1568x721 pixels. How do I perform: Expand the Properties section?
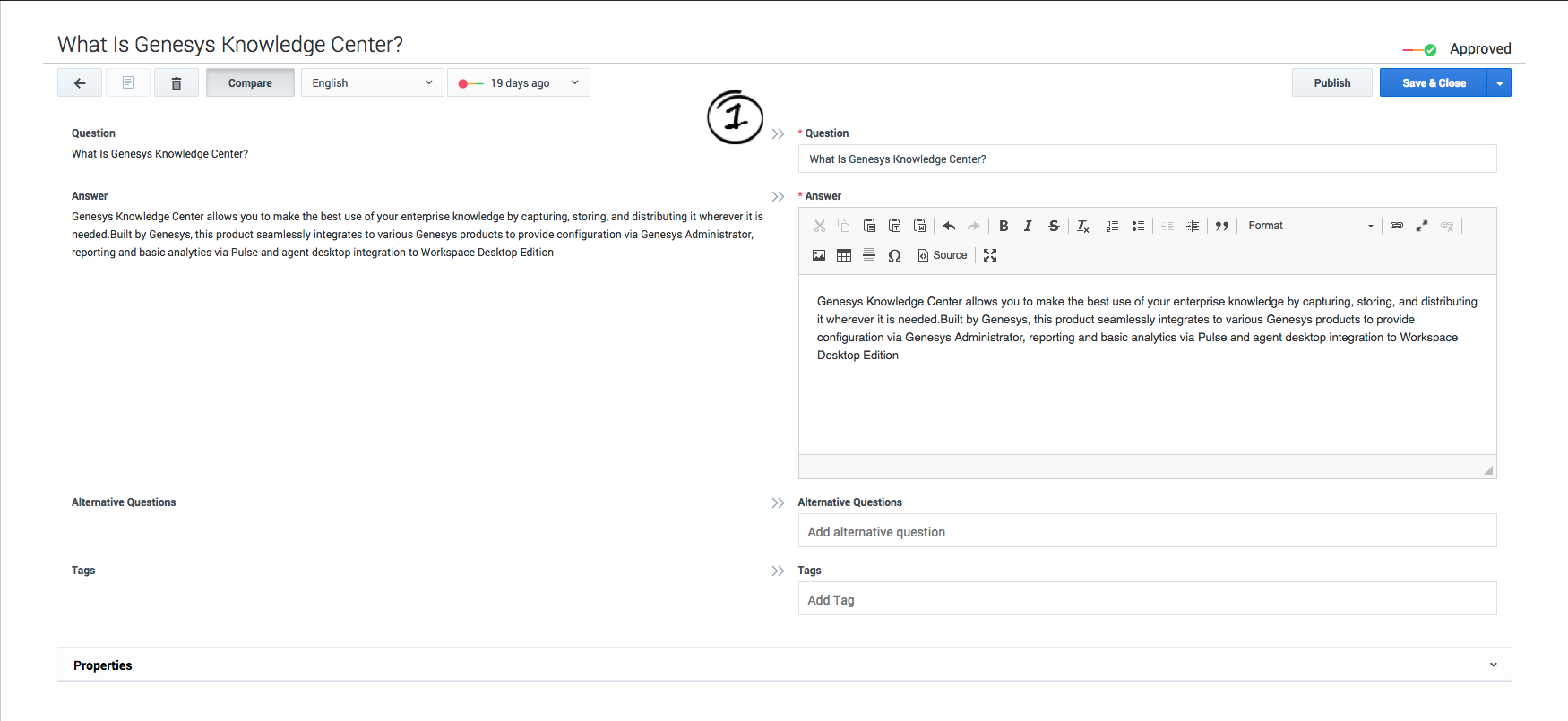(1493, 665)
